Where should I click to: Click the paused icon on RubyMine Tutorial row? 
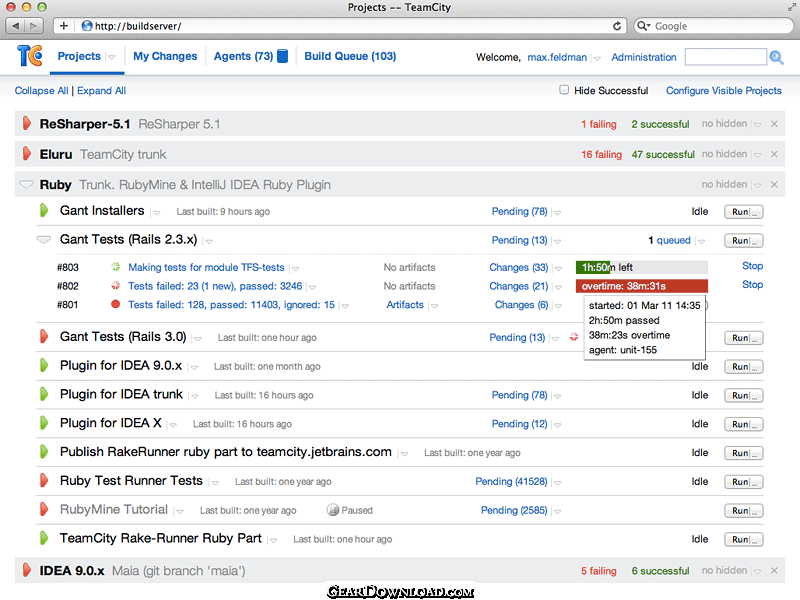tap(333, 510)
